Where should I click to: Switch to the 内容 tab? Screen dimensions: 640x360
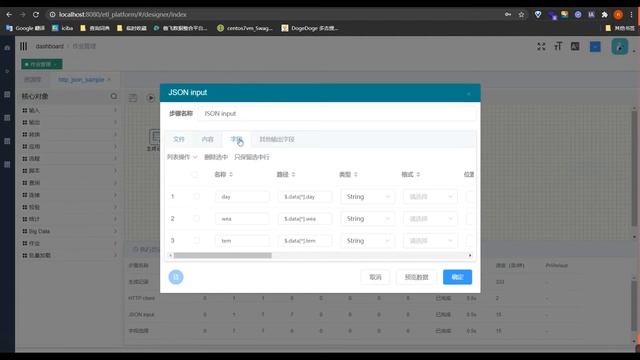click(207, 139)
